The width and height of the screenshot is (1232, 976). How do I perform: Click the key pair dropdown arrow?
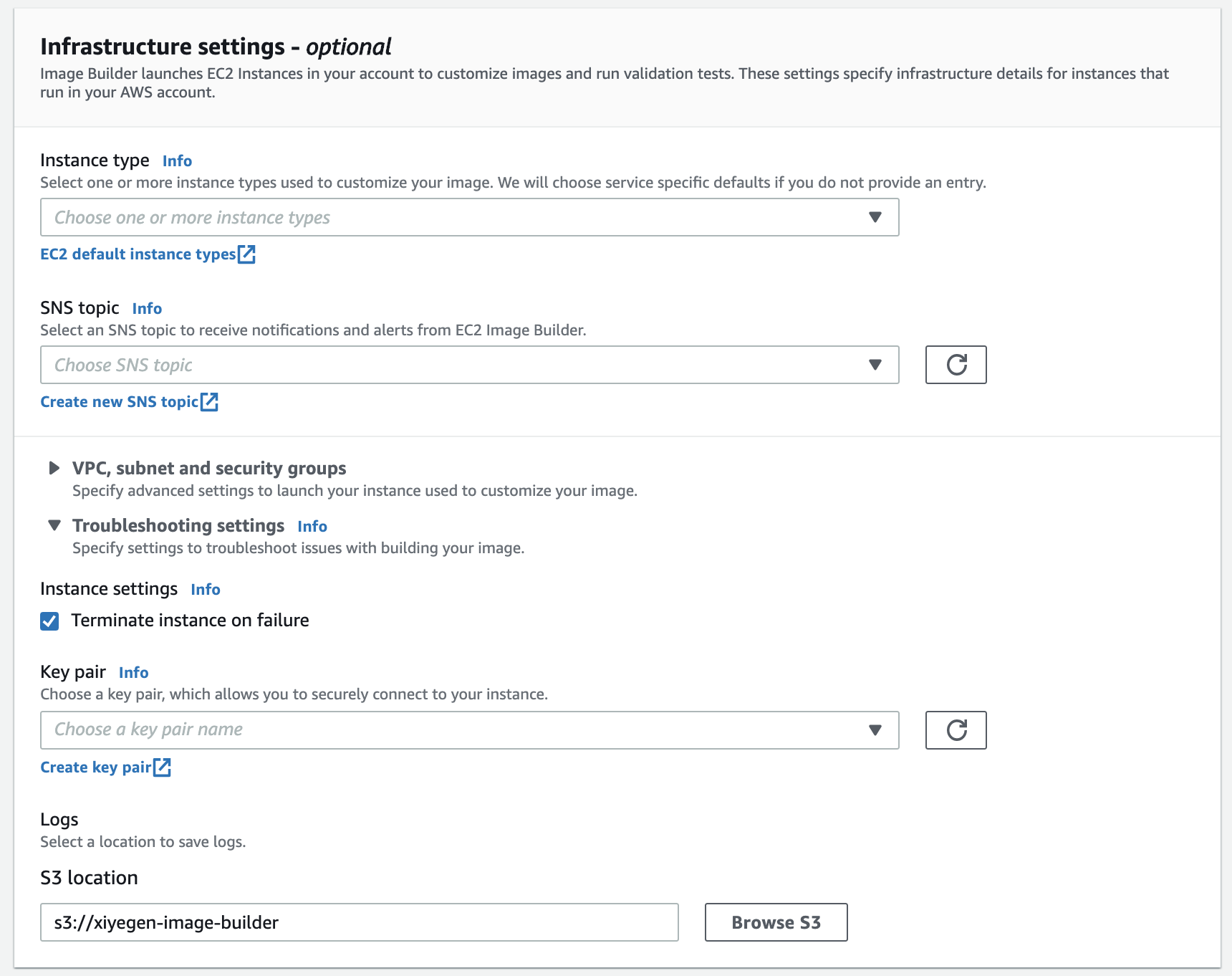pyautogui.click(x=875, y=730)
